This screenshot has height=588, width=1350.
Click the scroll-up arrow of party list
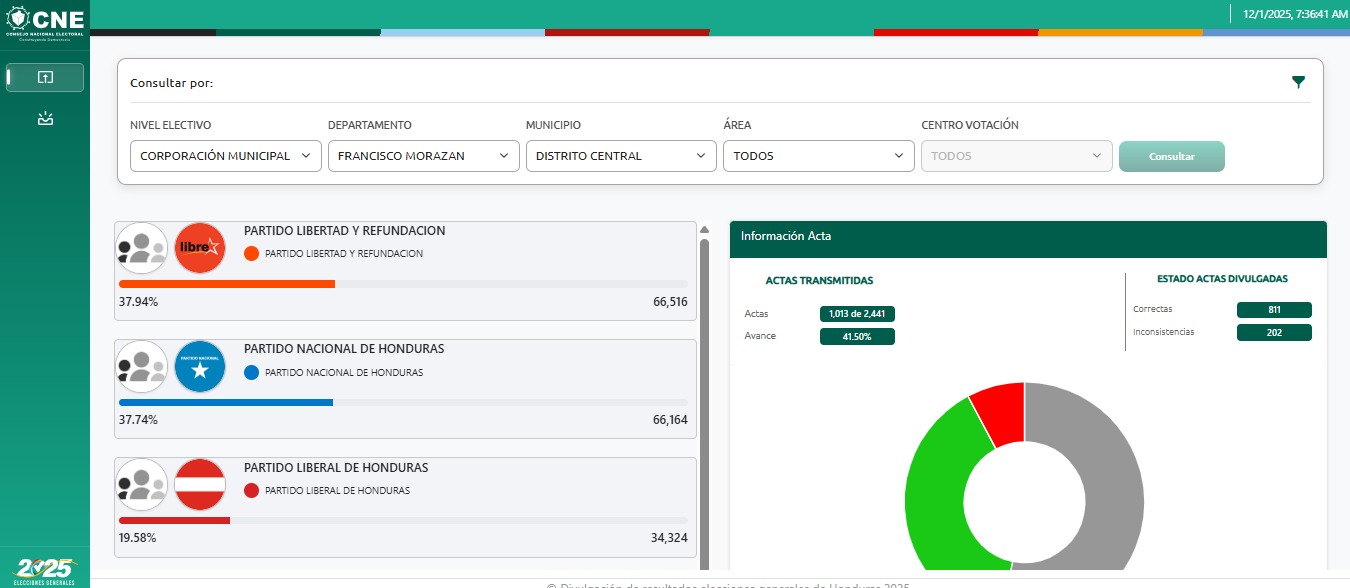(x=704, y=229)
